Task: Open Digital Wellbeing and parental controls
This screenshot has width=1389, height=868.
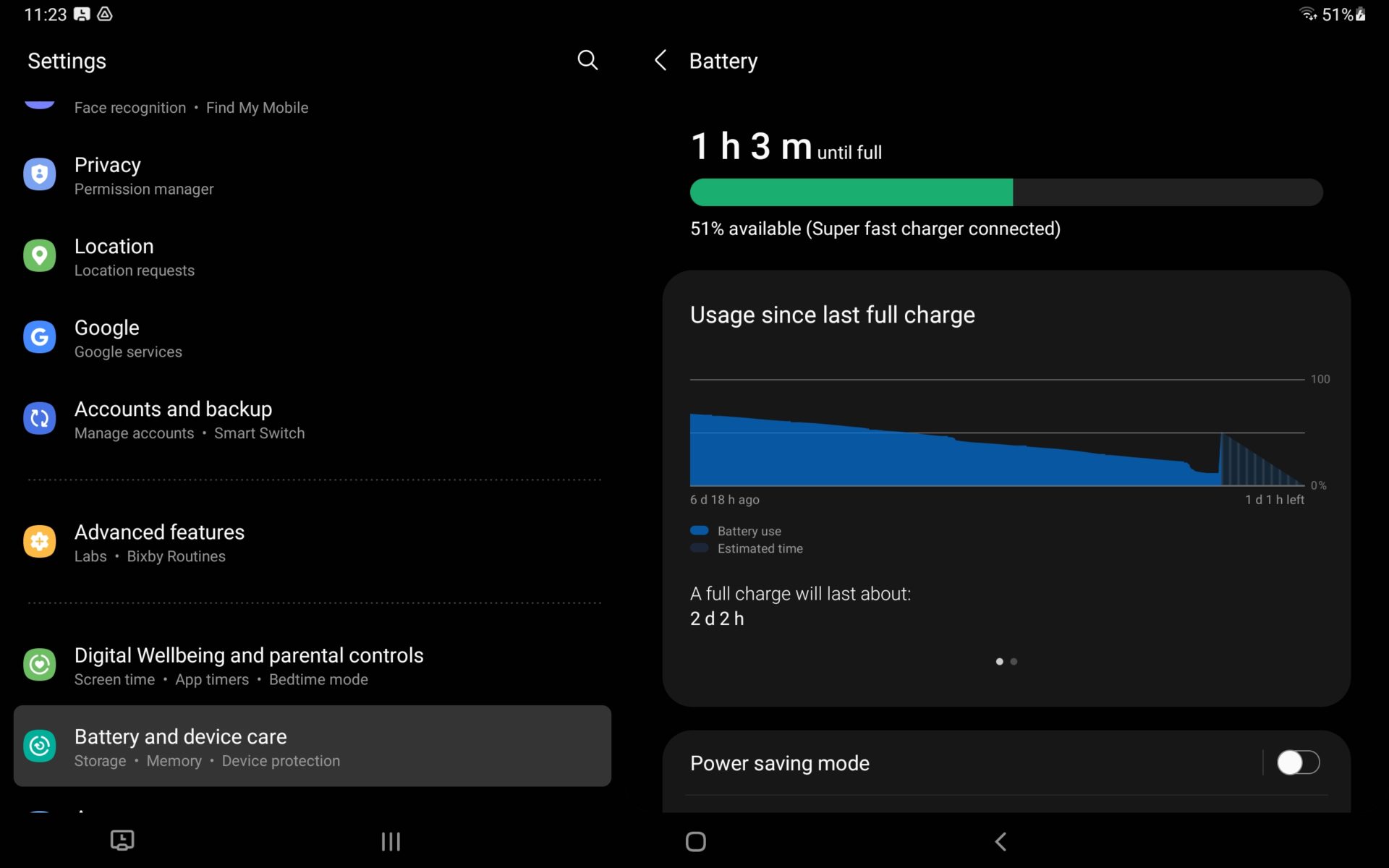Action: pyautogui.click(x=313, y=665)
